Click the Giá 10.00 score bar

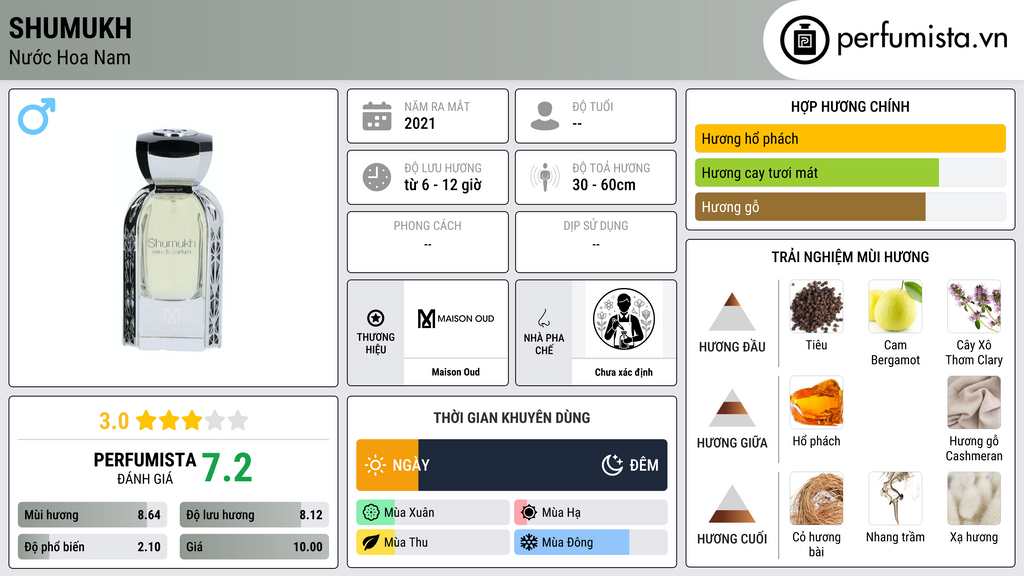pos(254,547)
